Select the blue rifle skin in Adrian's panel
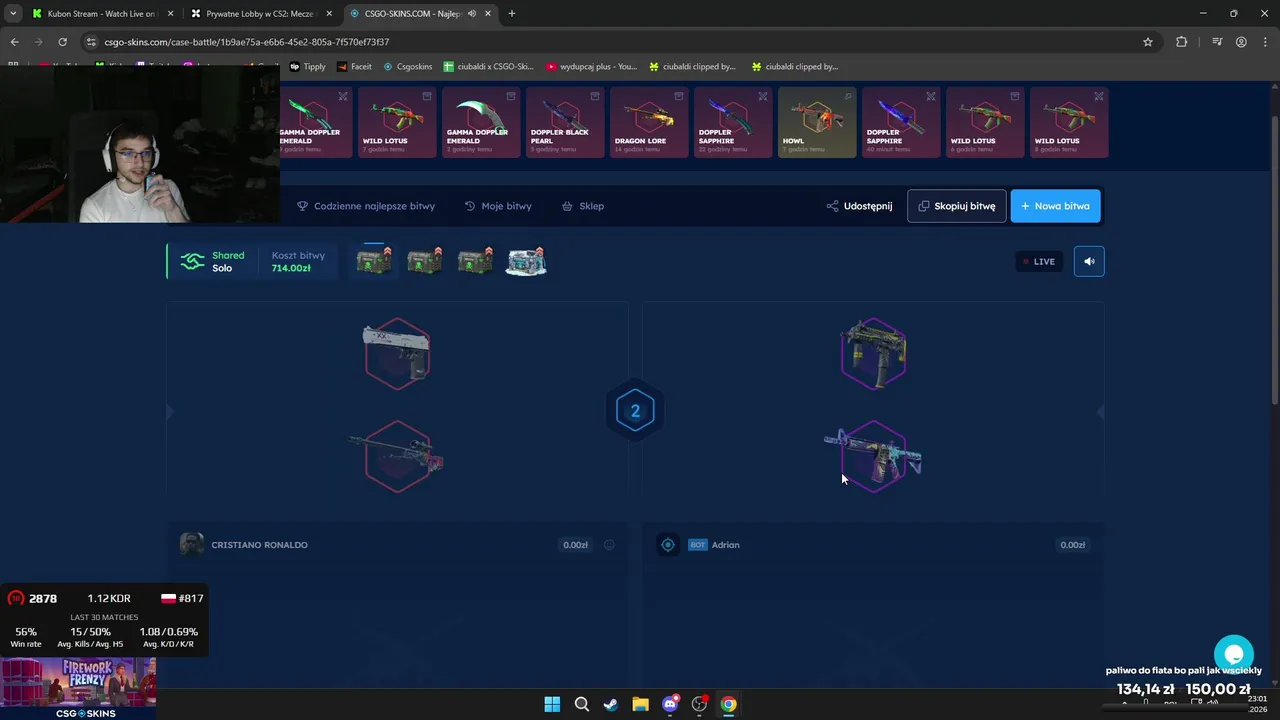The image size is (1280, 720). pos(873,456)
